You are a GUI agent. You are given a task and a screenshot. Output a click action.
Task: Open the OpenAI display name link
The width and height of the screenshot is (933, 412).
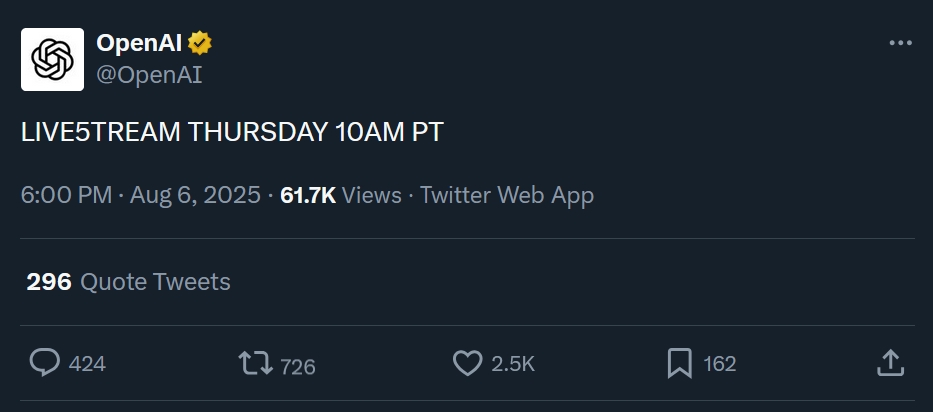coord(139,43)
